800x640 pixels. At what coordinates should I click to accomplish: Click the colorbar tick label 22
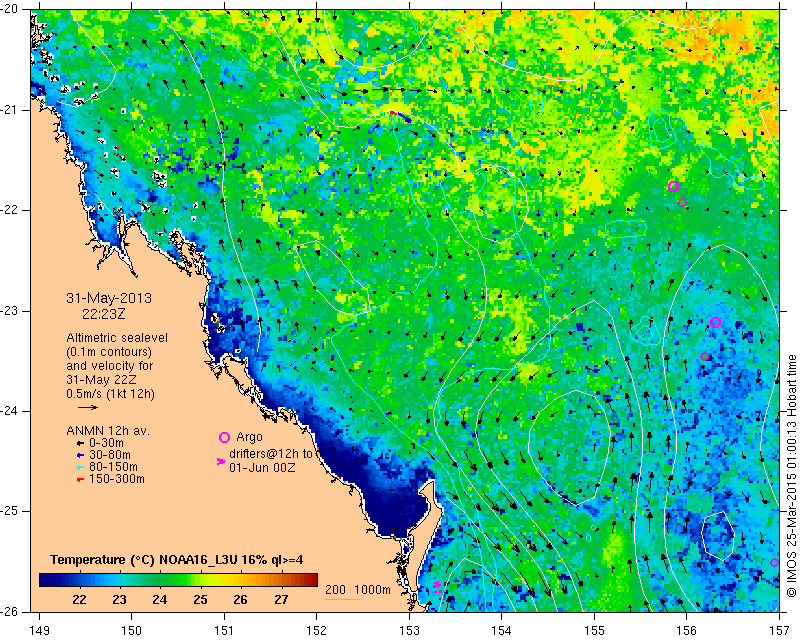tap(79, 599)
